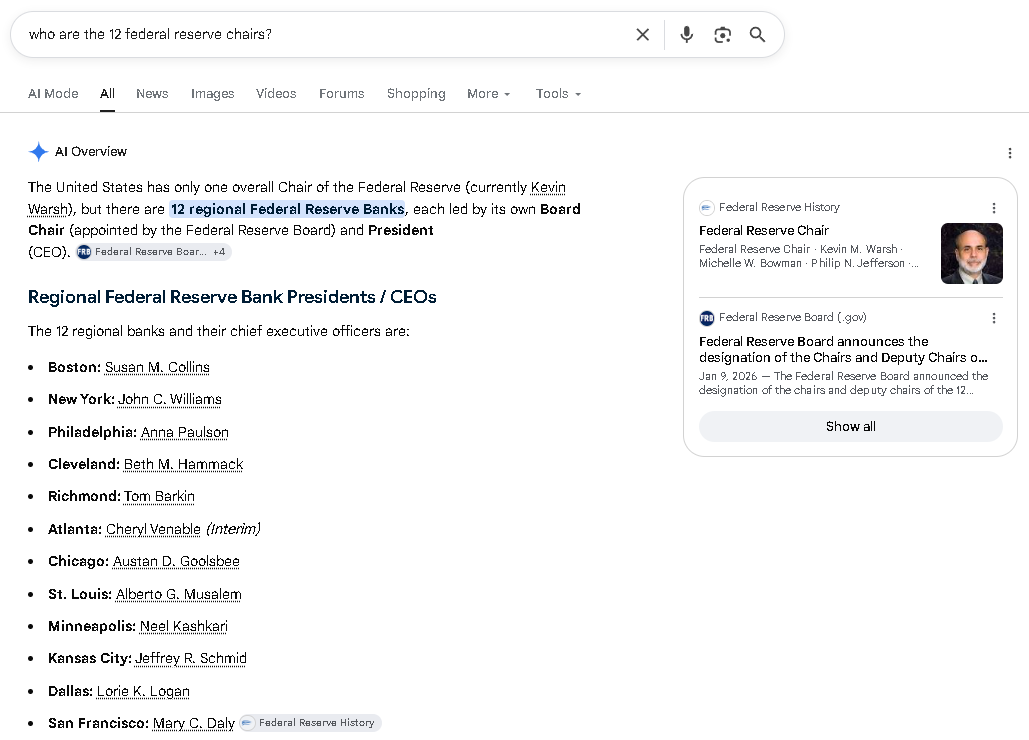
Task: Click the AI Overview sparkle icon
Action: click(x=39, y=152)
